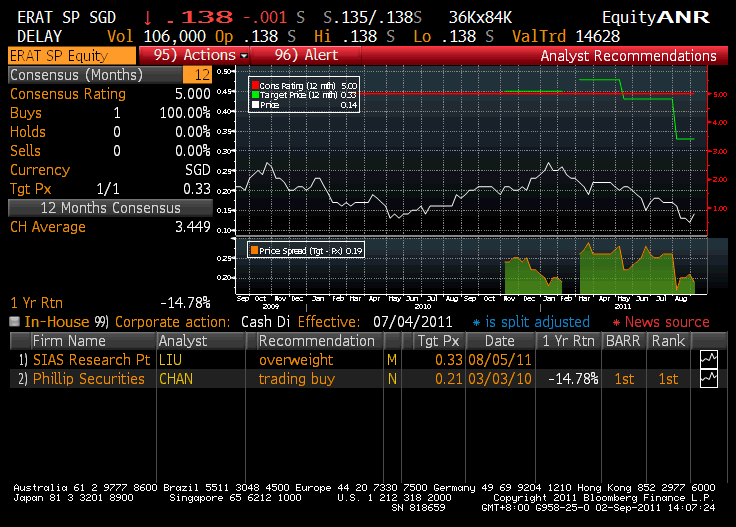
Task: Click the 'News source' legend text
Action: click(667, 322)
